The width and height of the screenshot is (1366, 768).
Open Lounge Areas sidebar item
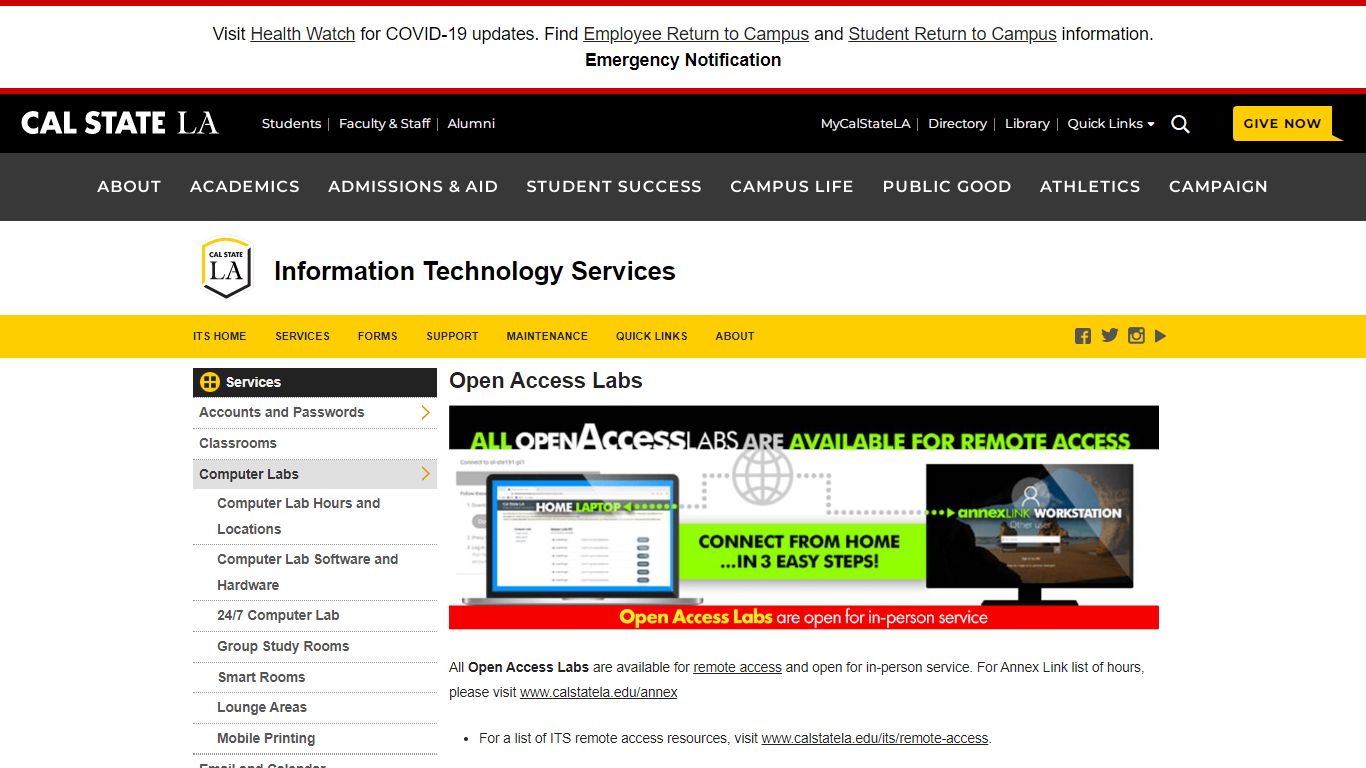tap(262, 707)
